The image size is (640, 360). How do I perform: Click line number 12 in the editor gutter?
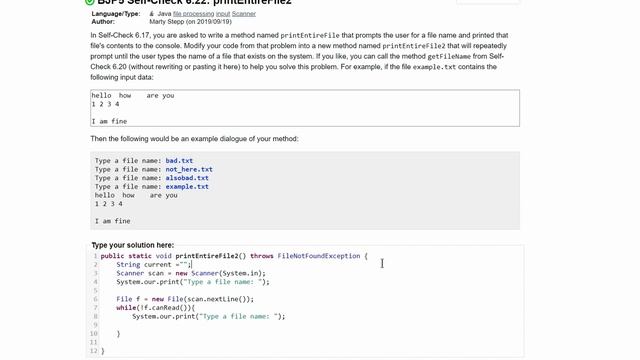pyautogui.click(x=94, y=351)
